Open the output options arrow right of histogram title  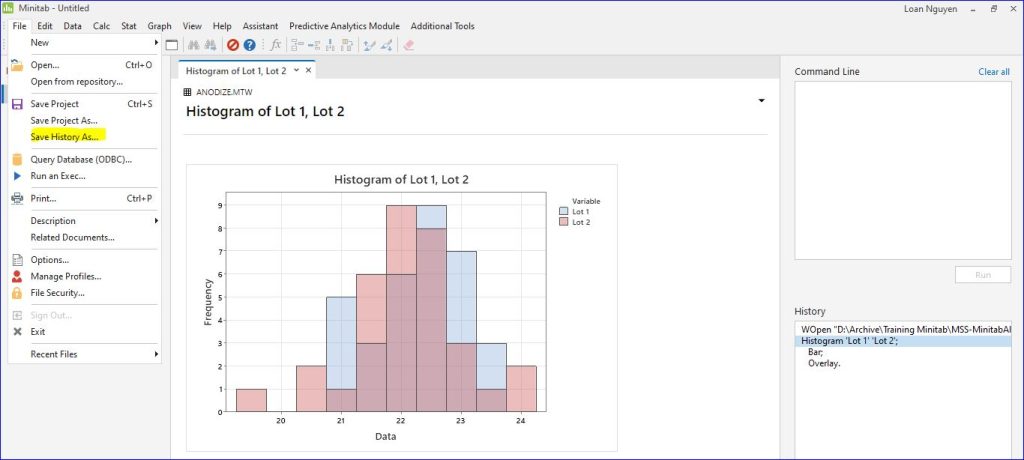(761, 101)
